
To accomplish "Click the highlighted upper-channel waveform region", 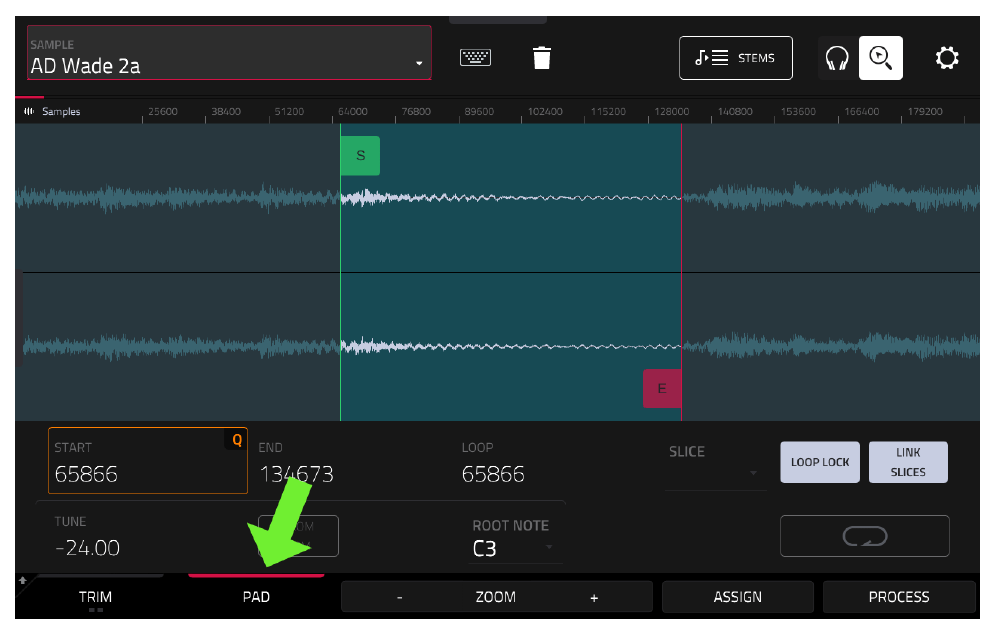I will (511, 198).
